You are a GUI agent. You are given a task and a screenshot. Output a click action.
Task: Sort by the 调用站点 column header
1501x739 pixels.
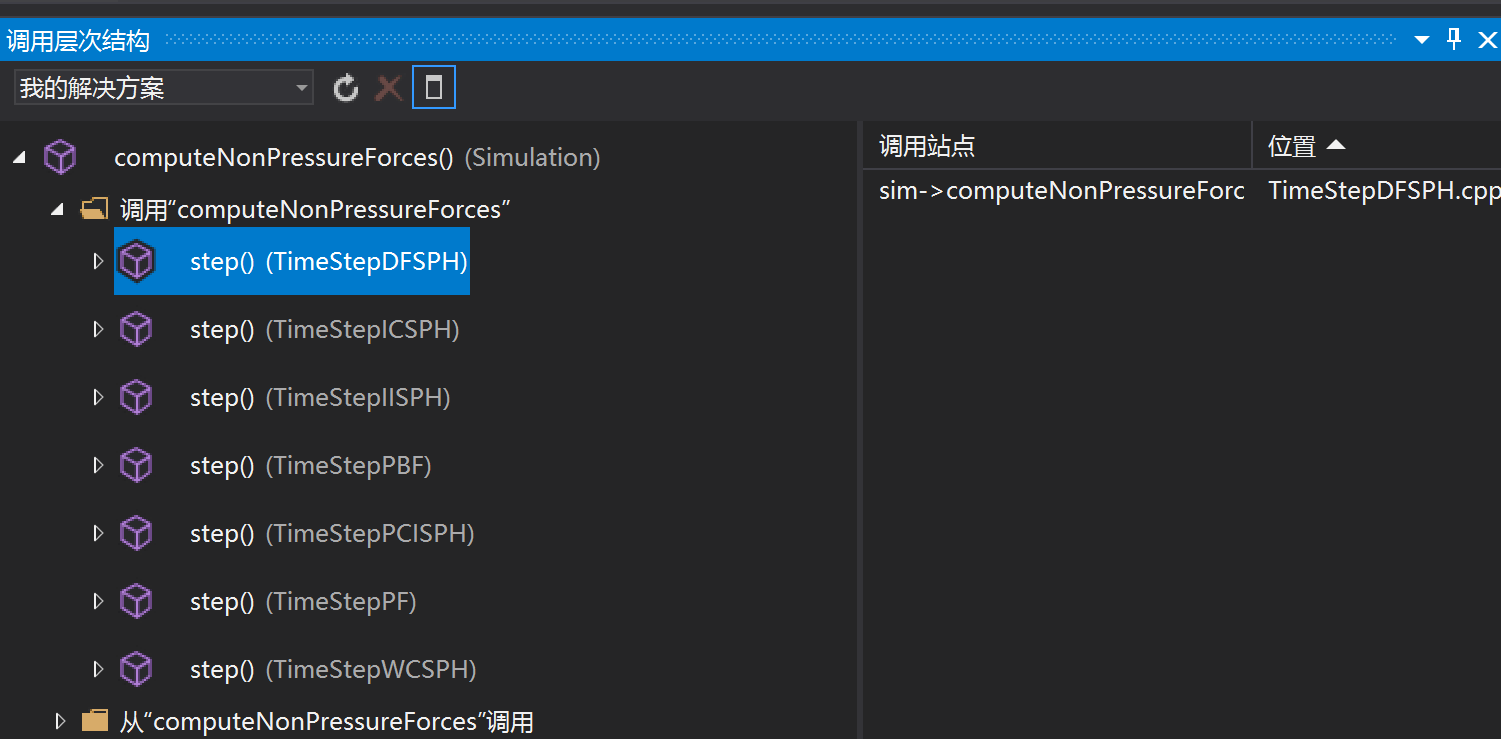click(1058, 146)
